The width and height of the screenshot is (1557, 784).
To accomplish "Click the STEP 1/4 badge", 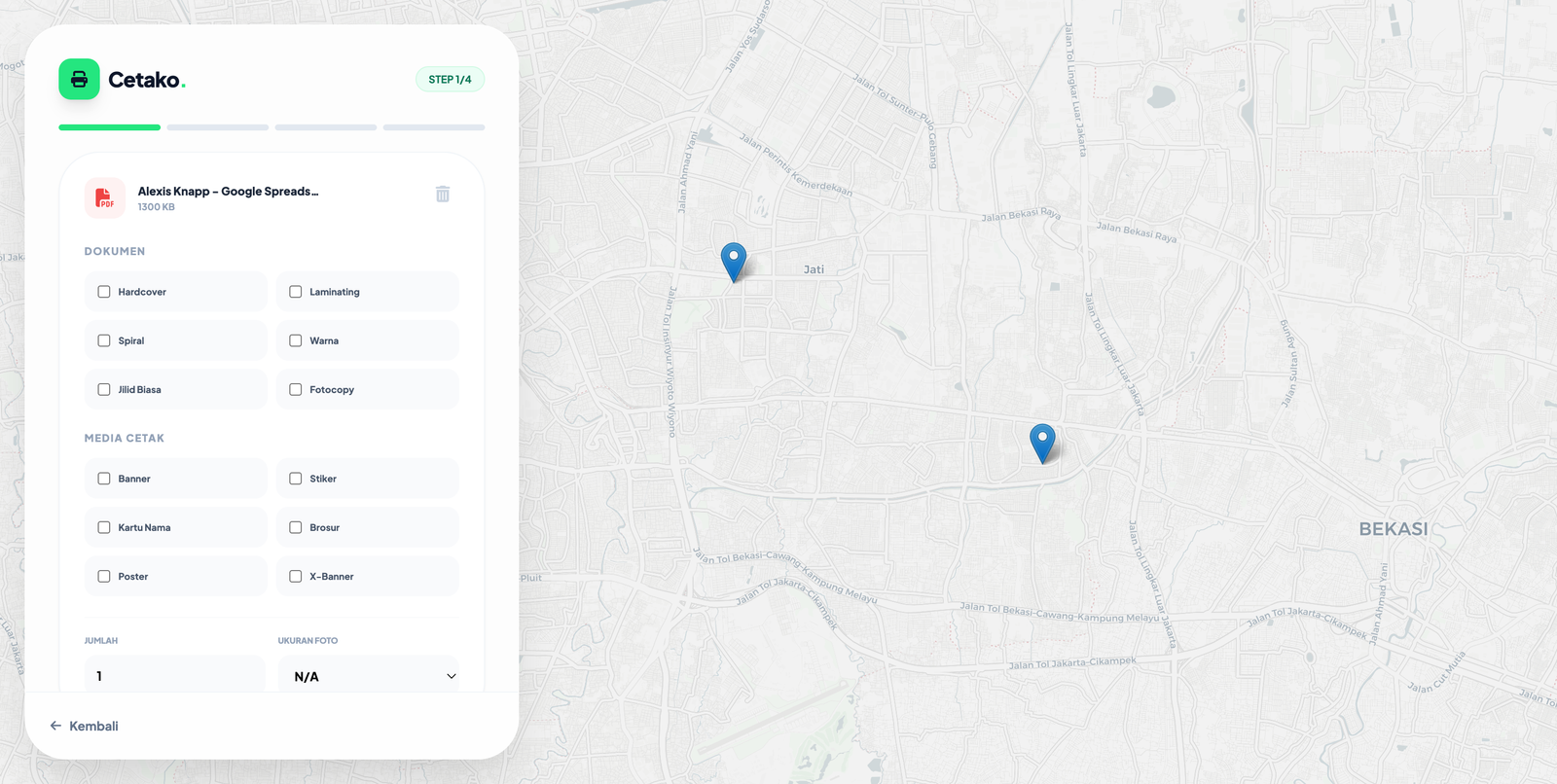I will click(x=450, y=80).
